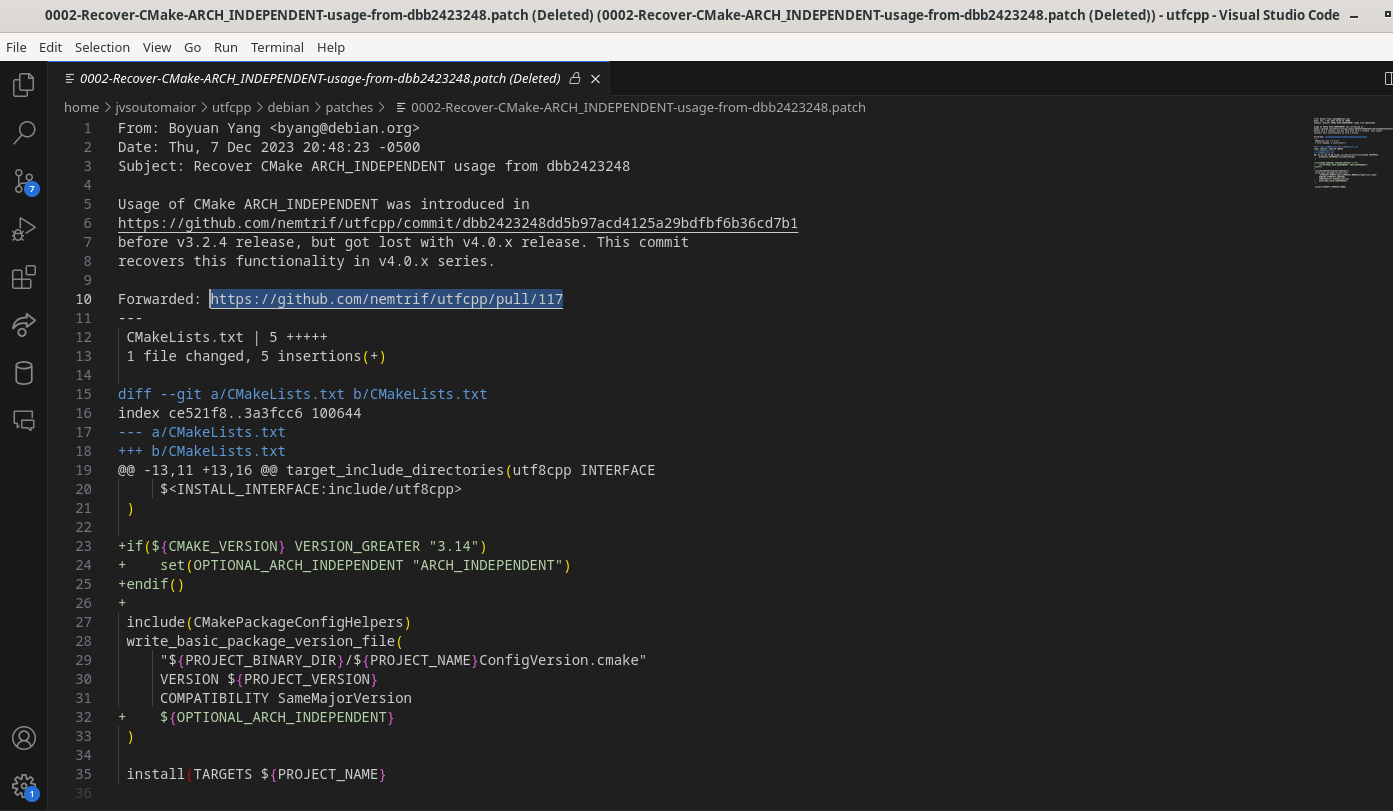1393x811 pixels.
Task: Expand the 'jvsoutomaior' breadcrumb
Action: 155,107
